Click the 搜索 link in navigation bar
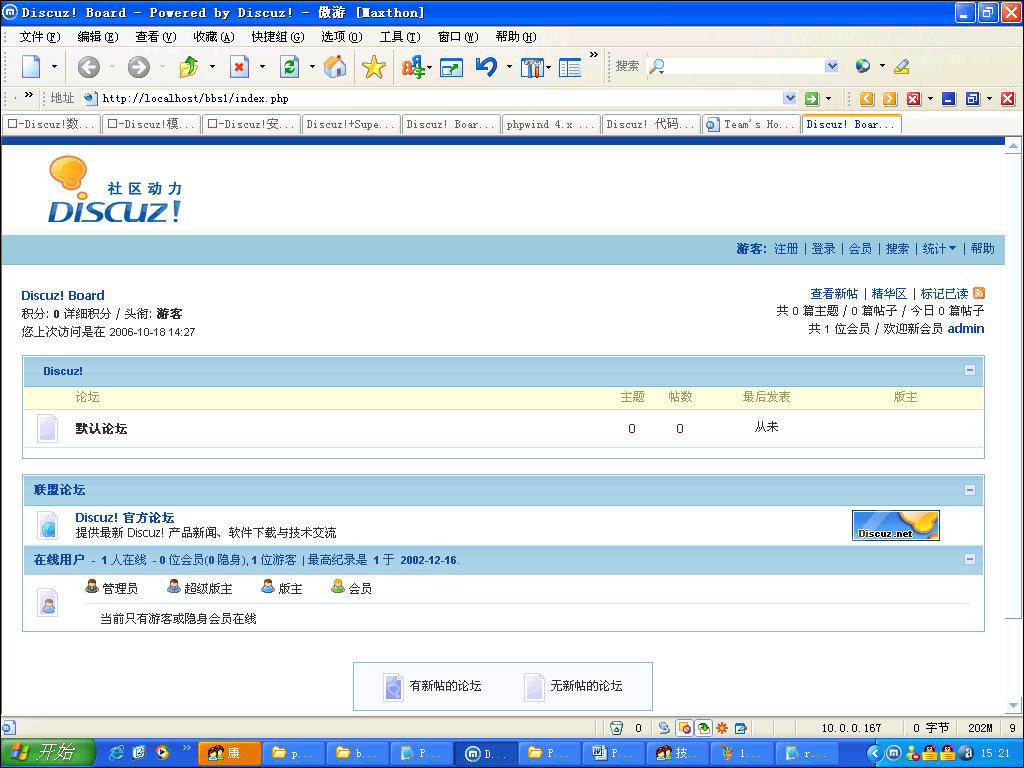 coord(897,249)
